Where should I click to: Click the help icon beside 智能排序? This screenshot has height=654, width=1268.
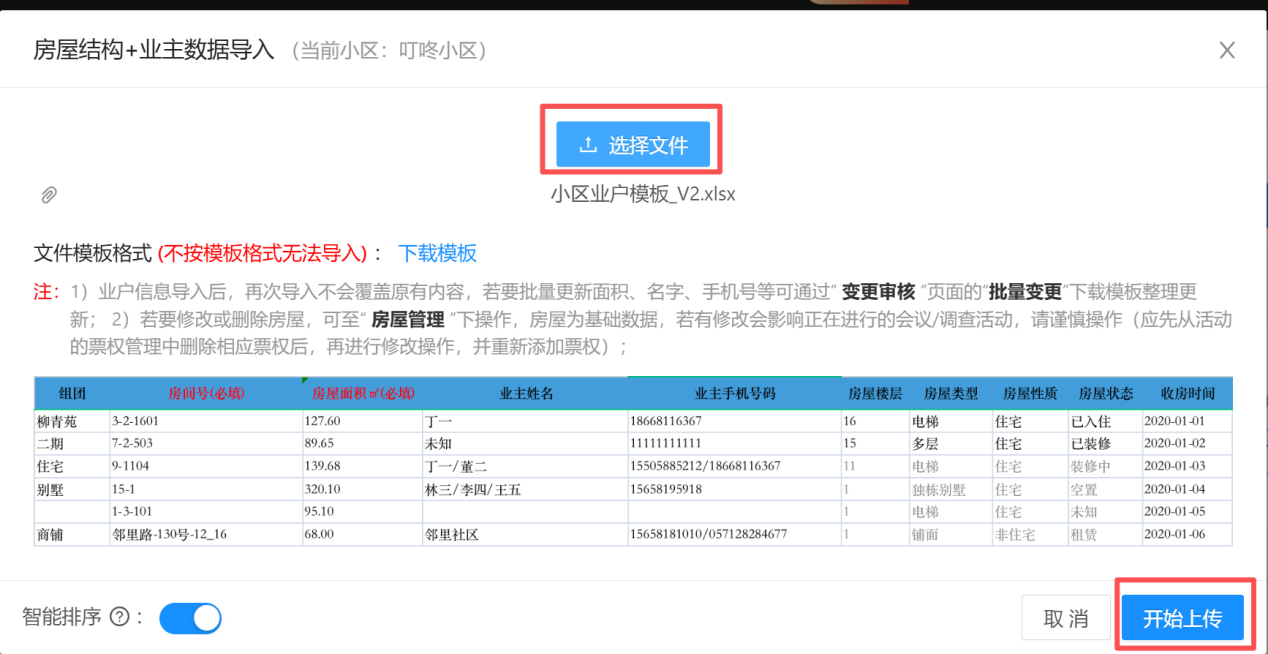coord(119,617)
